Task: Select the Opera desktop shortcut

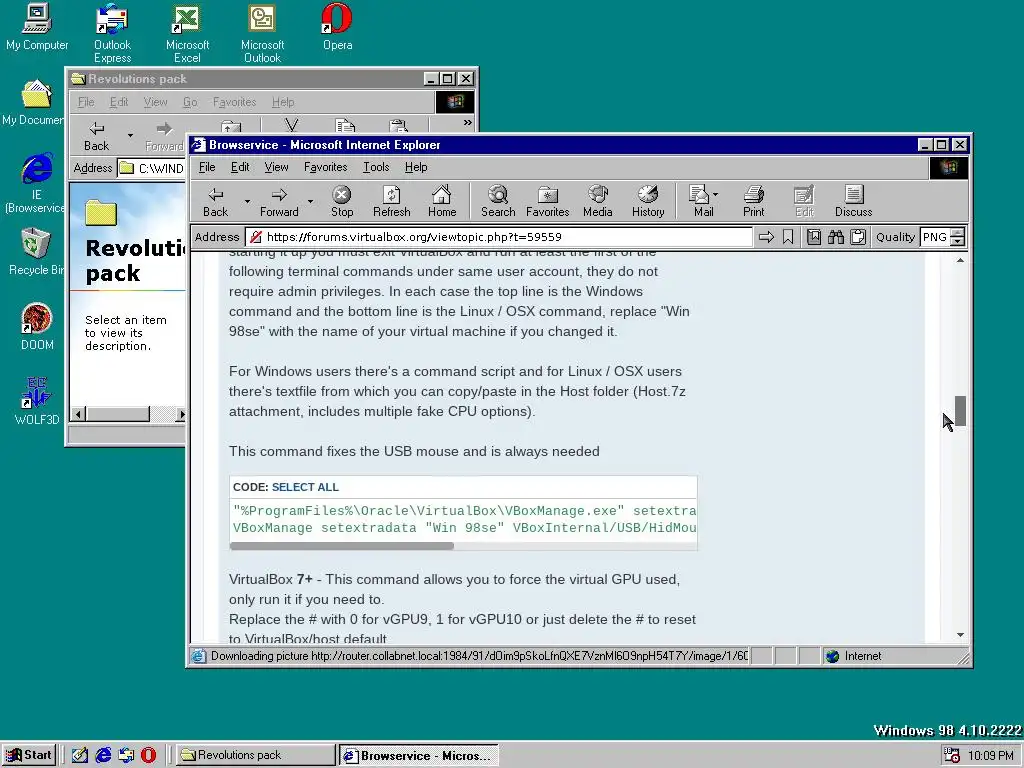Action: pos(338,27)
